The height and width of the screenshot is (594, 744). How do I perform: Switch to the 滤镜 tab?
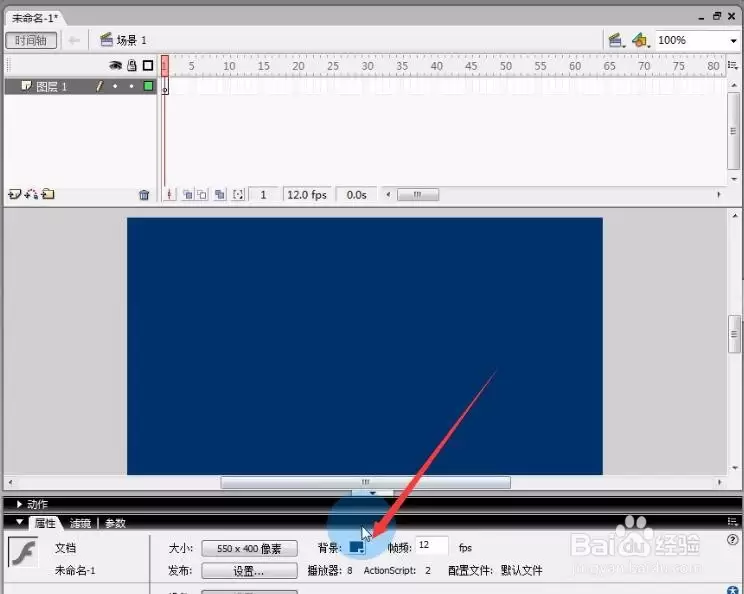(x=80, y=523)
